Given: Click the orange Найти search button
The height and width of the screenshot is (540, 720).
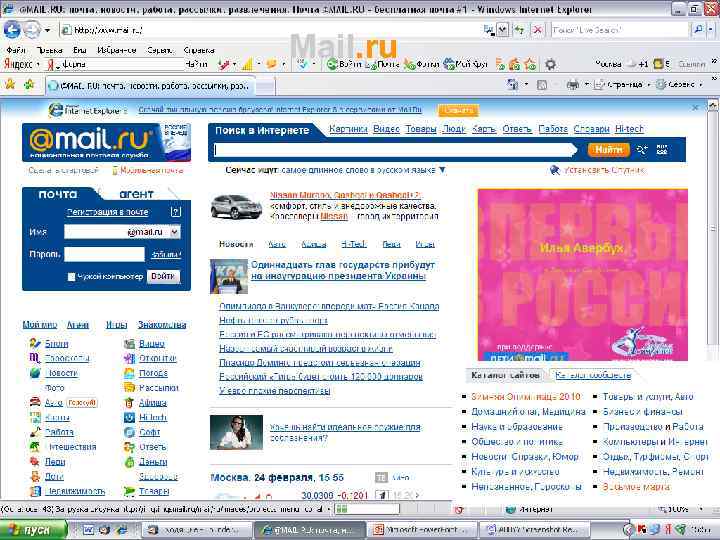Looking at the screenshot, I should click(x=609, y=149).
